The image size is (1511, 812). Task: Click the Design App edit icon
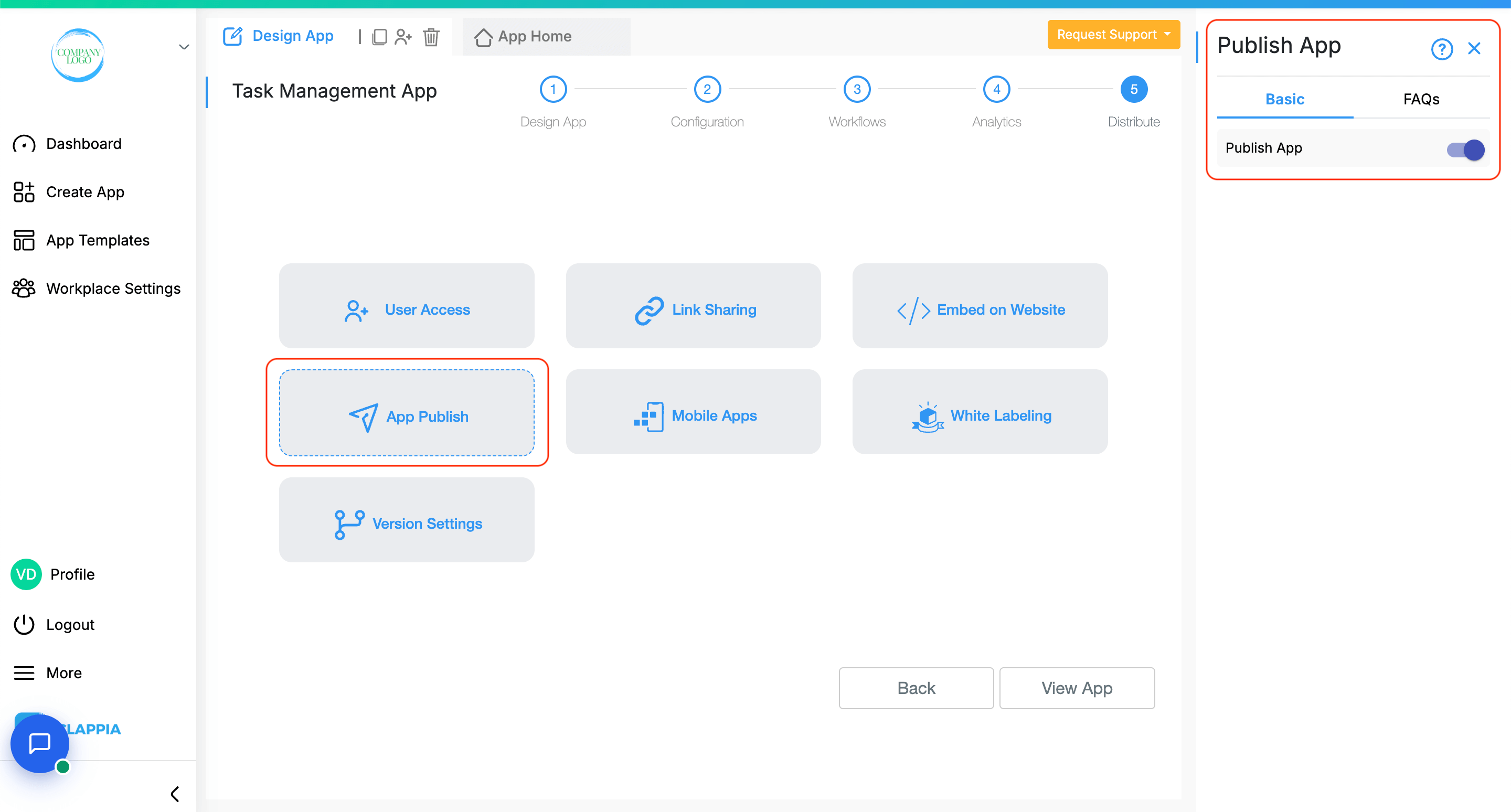232,36
